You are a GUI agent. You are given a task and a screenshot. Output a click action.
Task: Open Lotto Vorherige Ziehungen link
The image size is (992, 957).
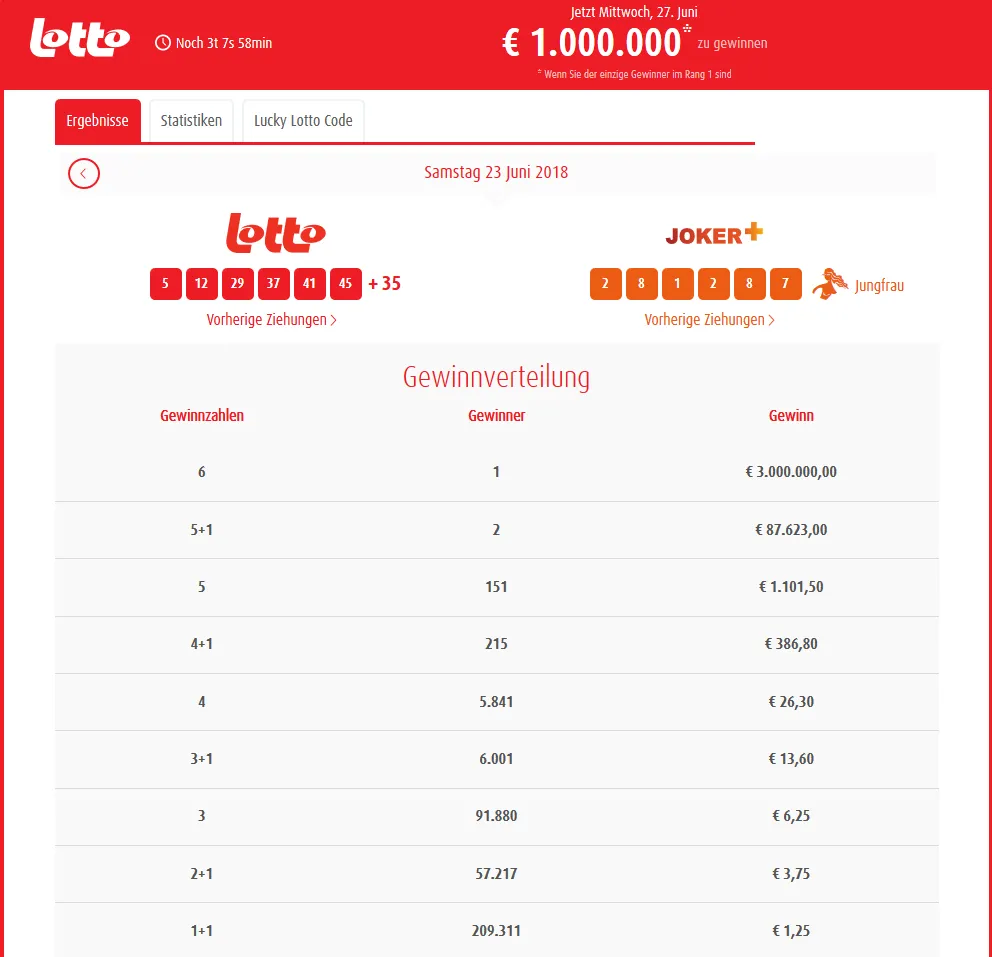click(271, 319)
